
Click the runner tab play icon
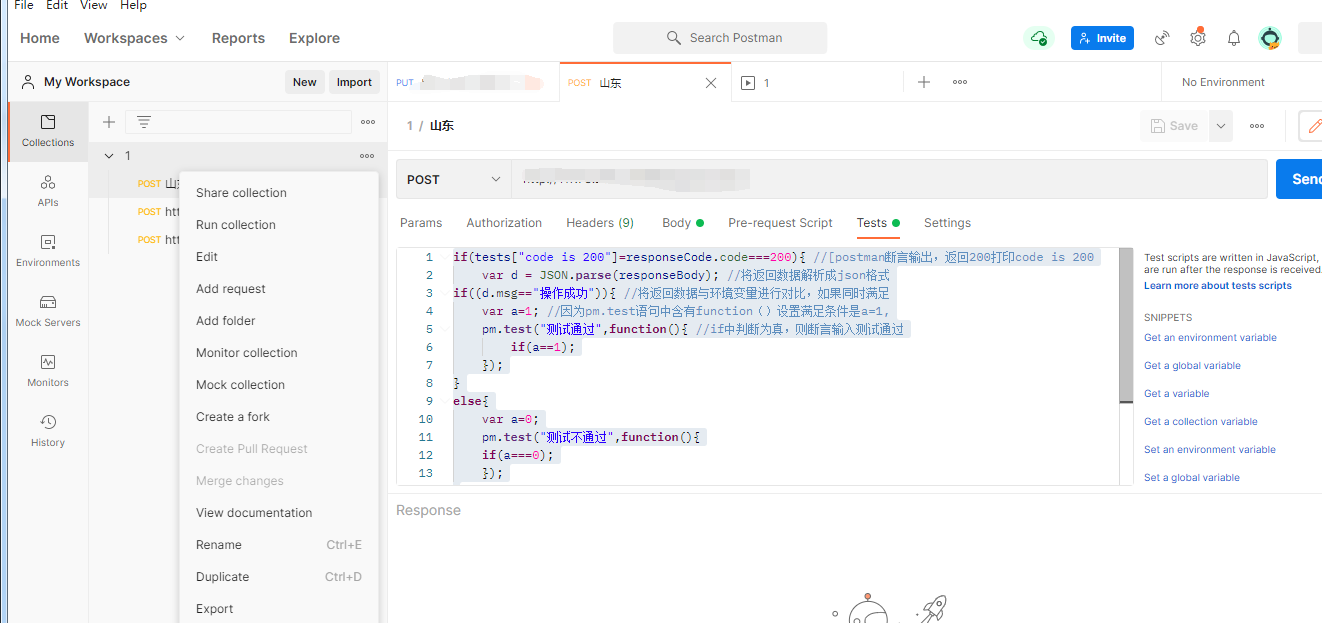pos(748,83)
